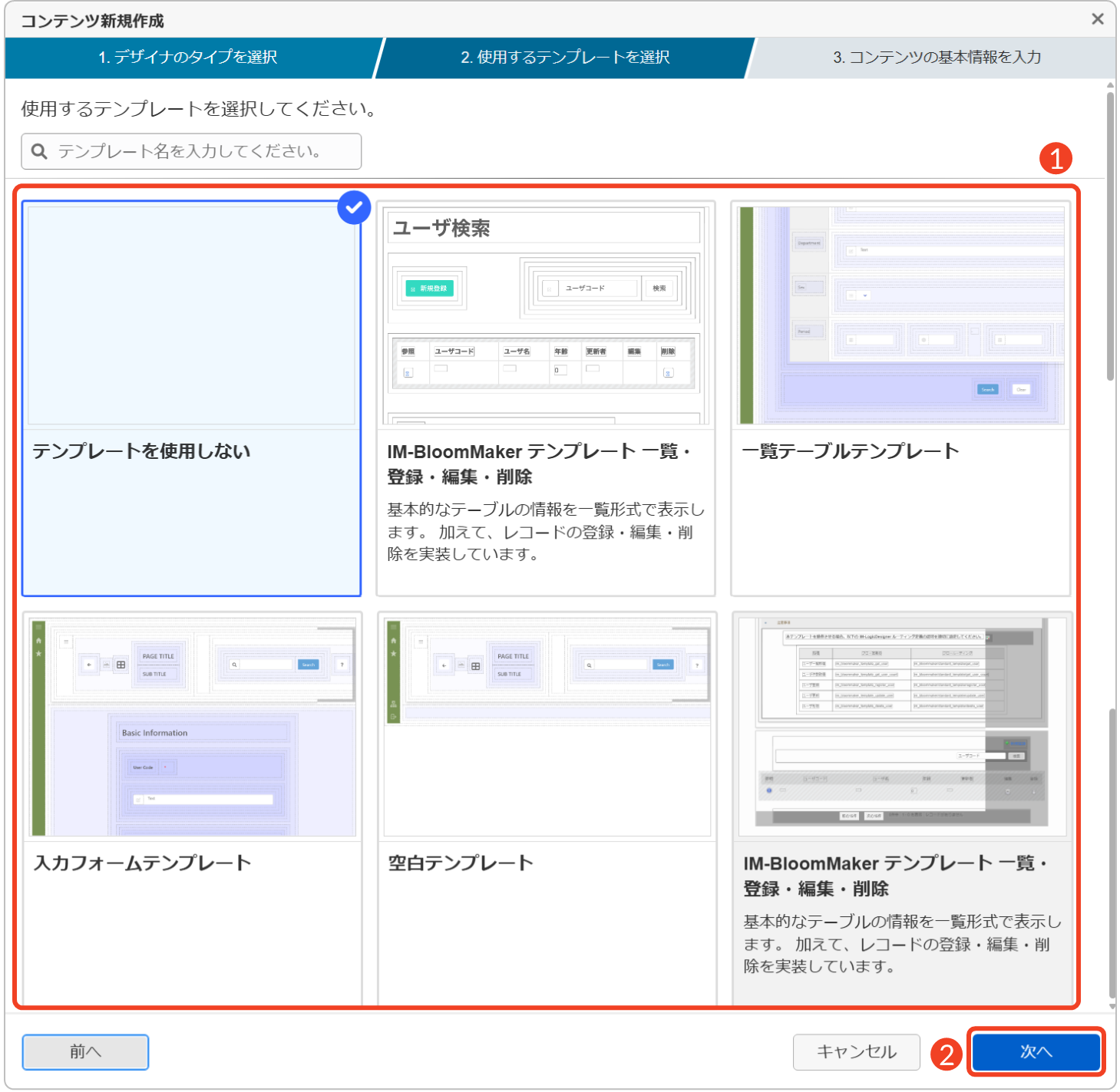
Task: Select テンプレートを使用しない template card
Action: pyautogui.click(x=191, y=399)
